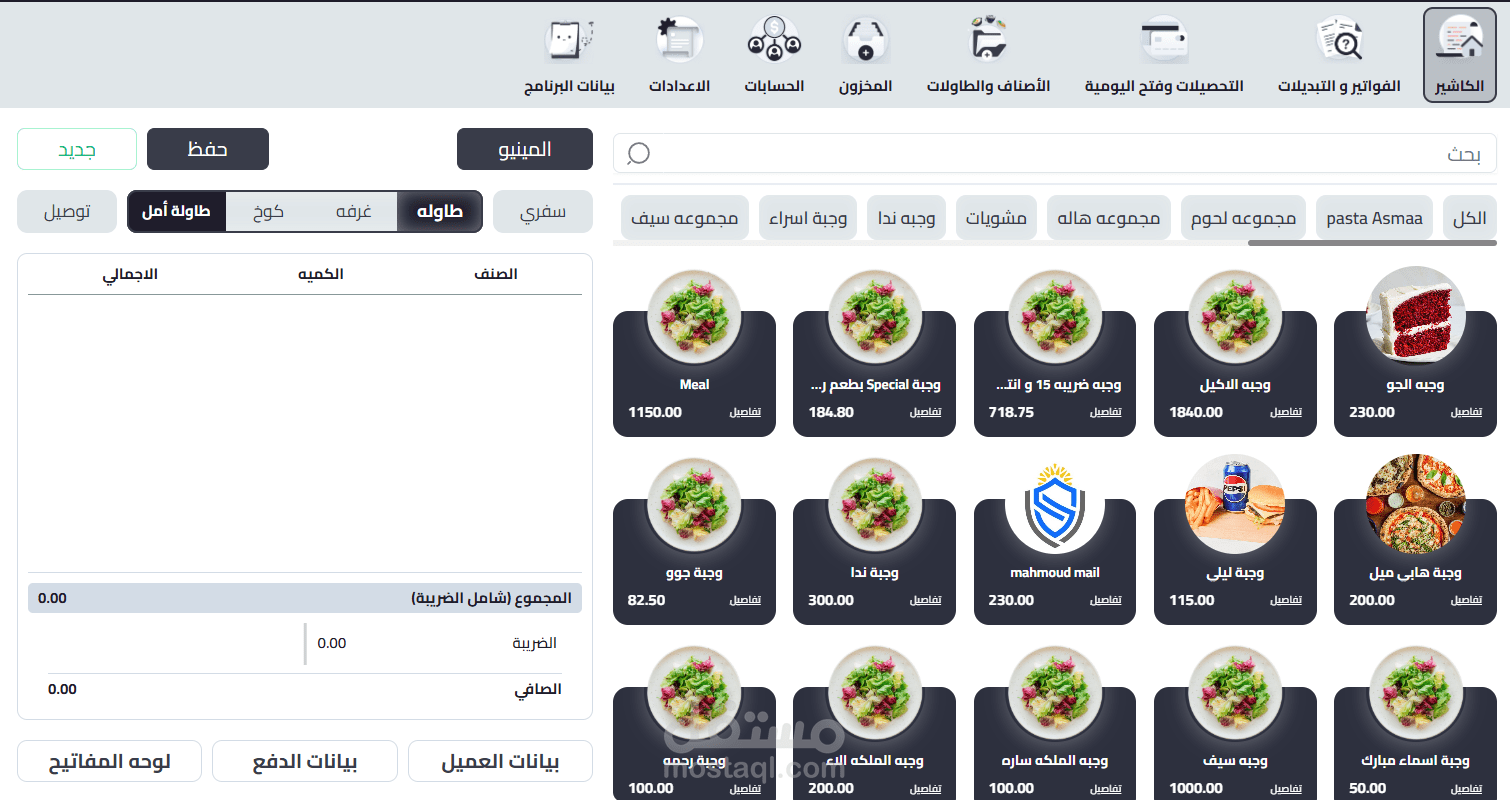Filter by الكل all category

(1469, 218)
